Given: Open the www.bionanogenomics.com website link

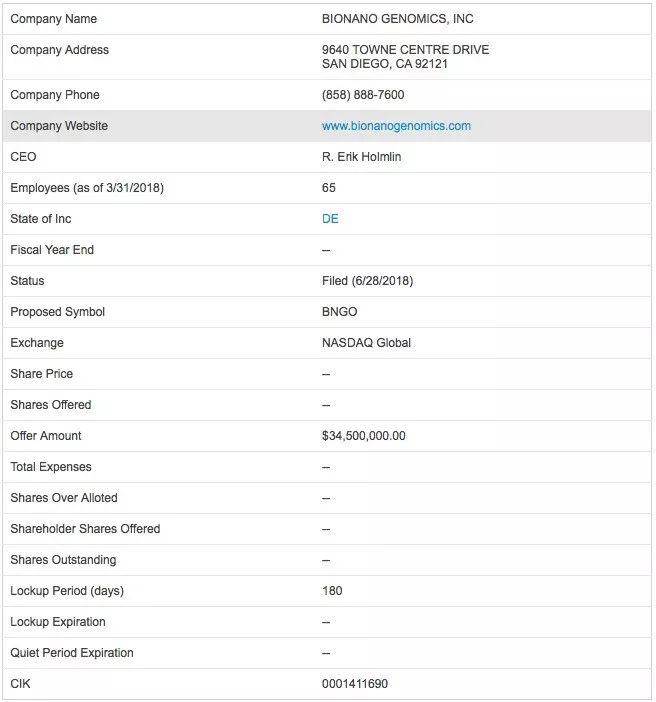Looking at the screenshot, I should (396, 126).
